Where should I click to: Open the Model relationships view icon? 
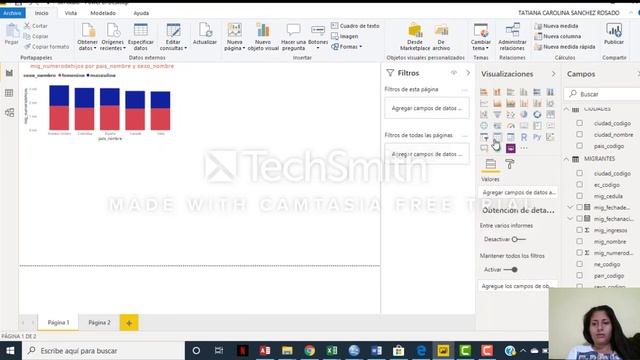point(9,112)
